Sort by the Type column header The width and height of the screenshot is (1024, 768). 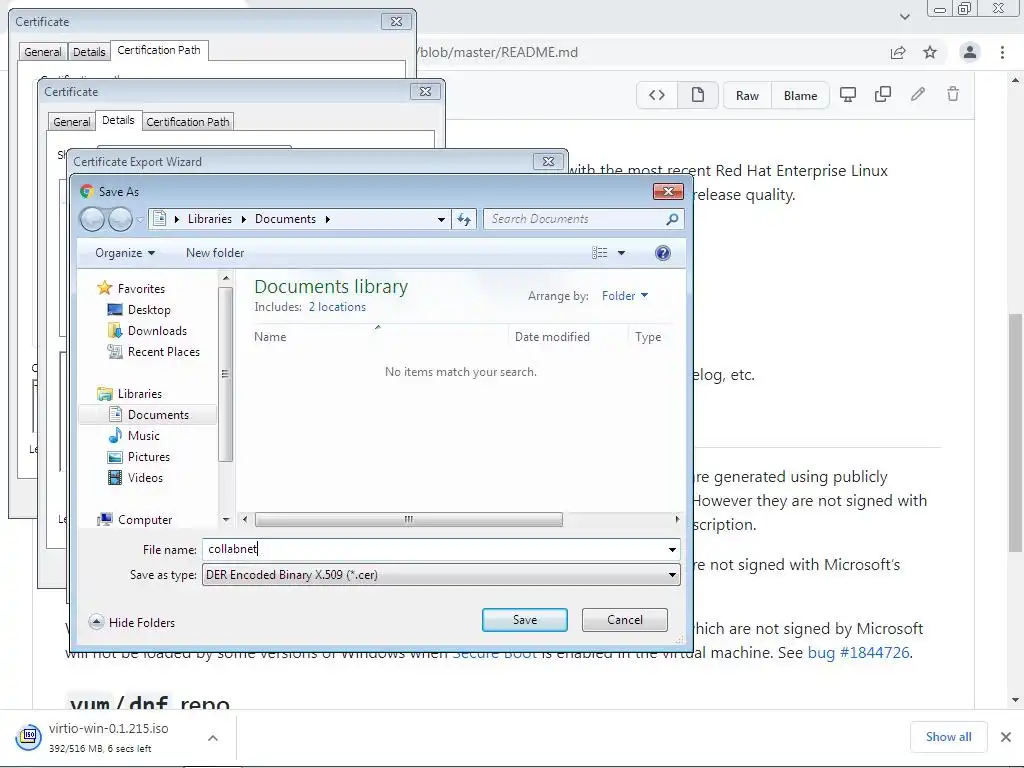coord(648,337)
